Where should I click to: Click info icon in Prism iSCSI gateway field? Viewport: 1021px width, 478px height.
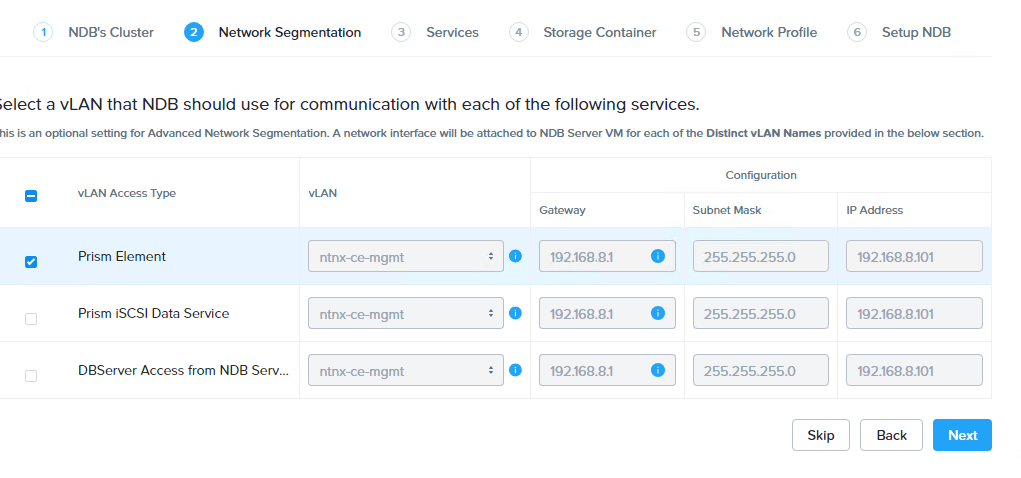658,313
